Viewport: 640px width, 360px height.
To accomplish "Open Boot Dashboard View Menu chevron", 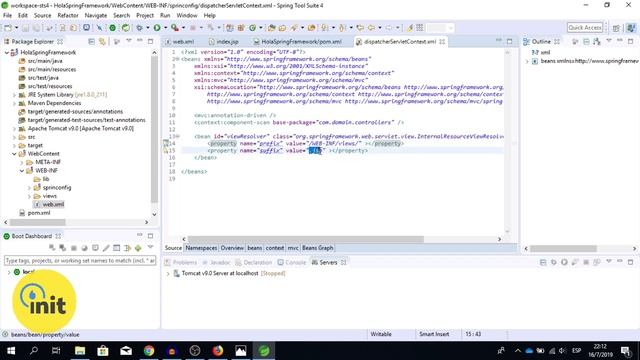I will click(150, 247).
